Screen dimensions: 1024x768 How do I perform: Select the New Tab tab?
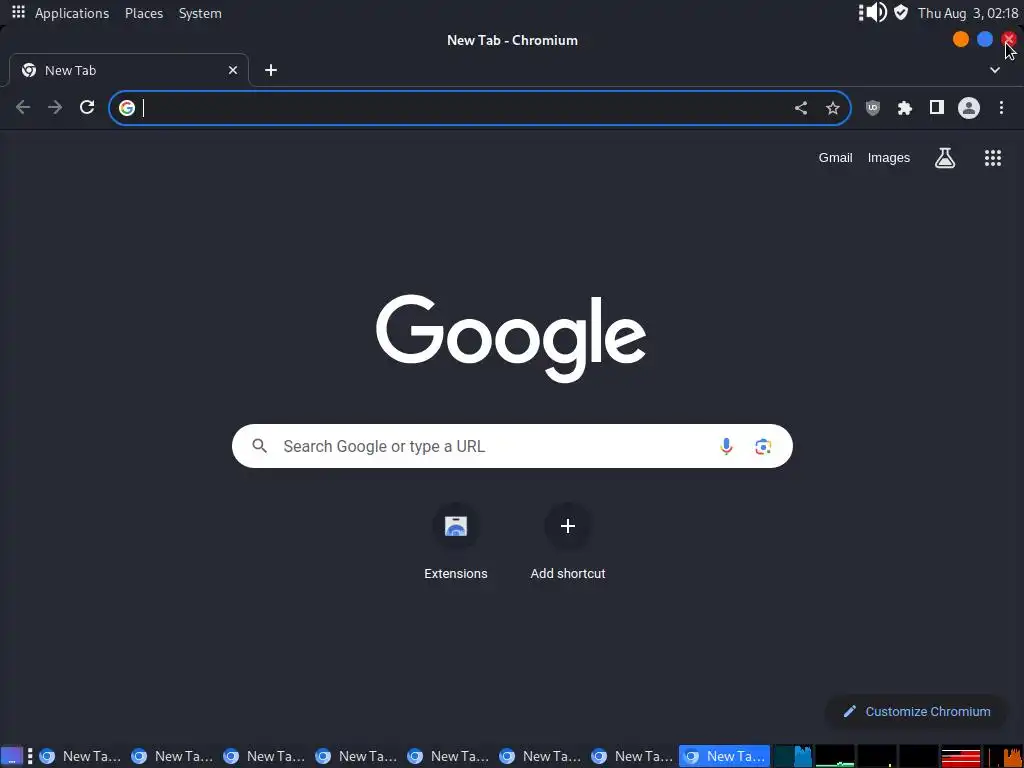pyautogui.click(x=129, y=70)
